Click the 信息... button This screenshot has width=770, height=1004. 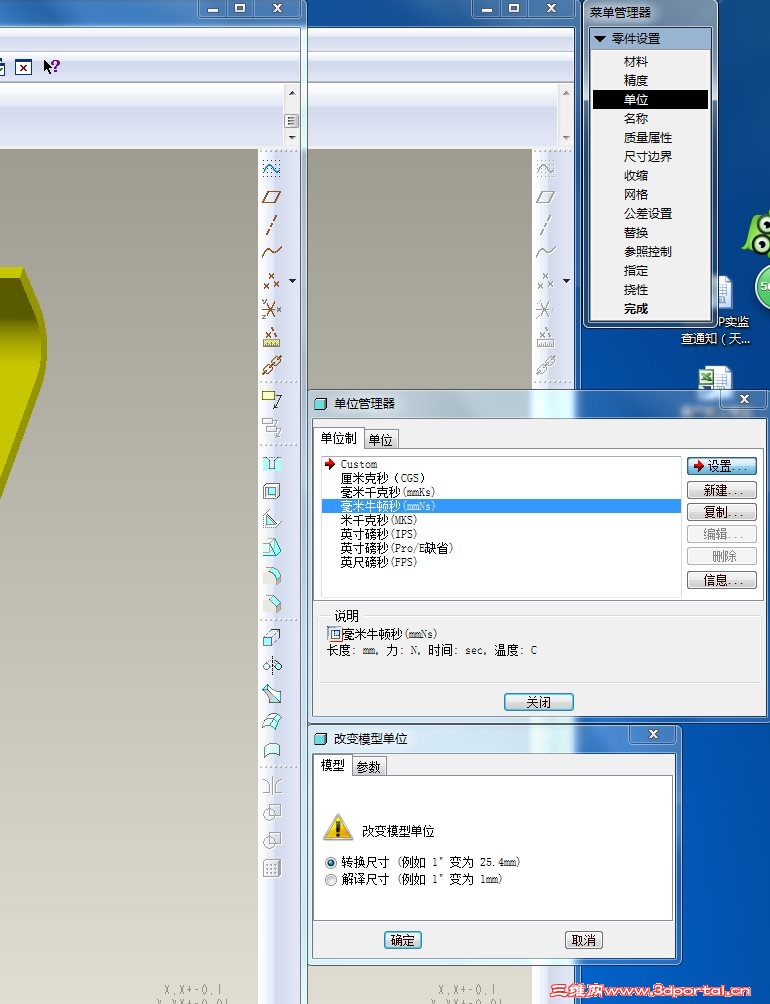tap(722, 581)
